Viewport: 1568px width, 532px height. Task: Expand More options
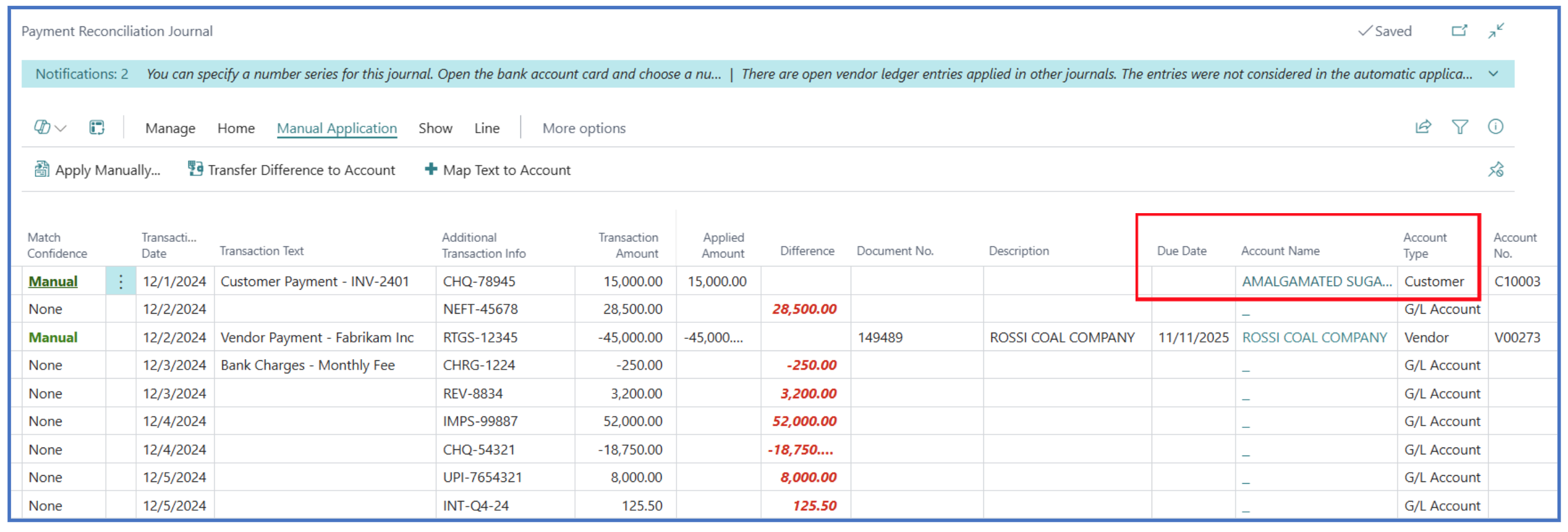583,128
